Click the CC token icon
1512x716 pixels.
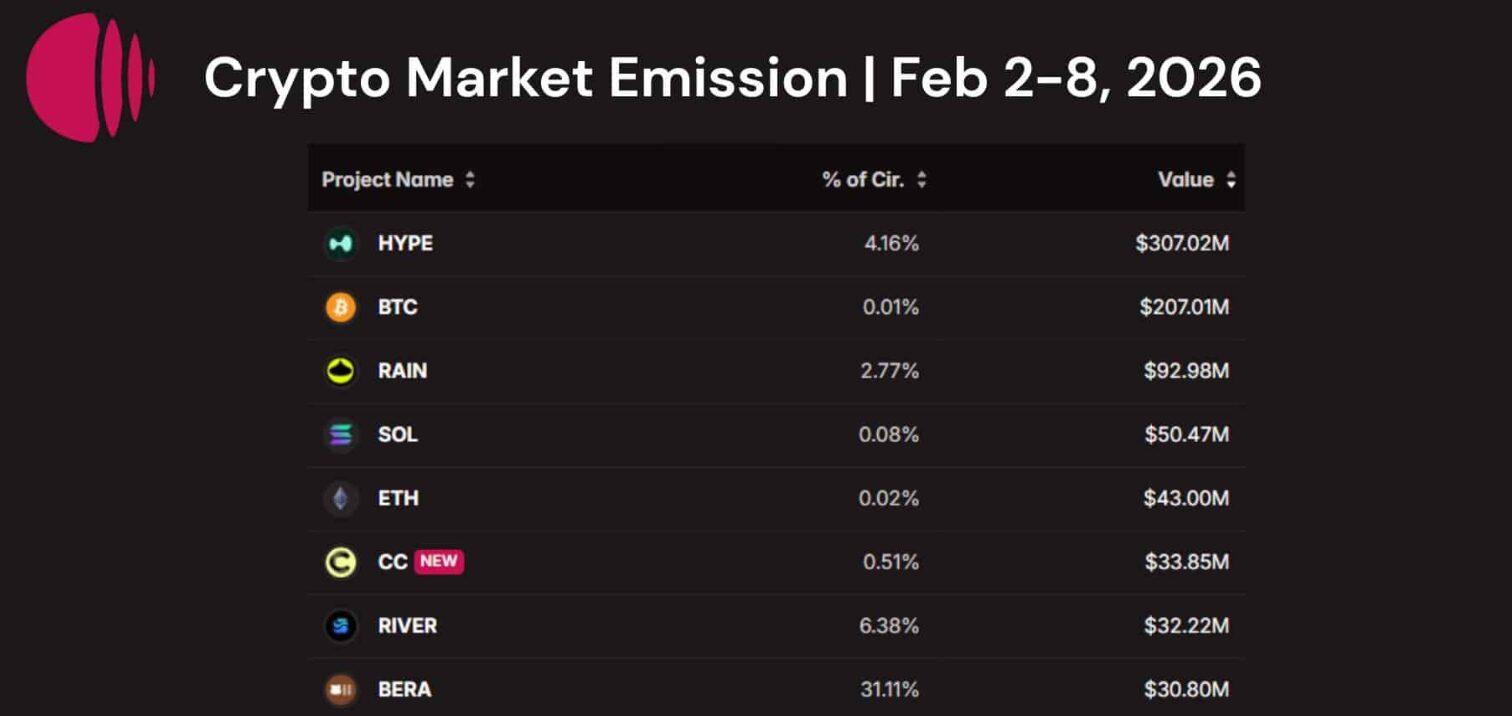tap(341, 562)
